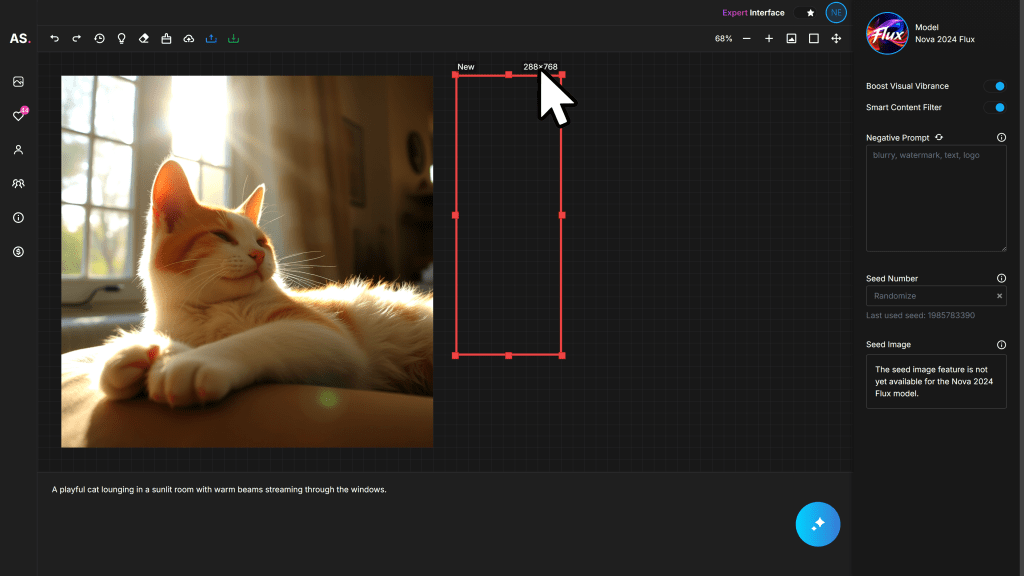Show the Seed Number info tooltip

pyautogui.click(x=1001, y=278)
